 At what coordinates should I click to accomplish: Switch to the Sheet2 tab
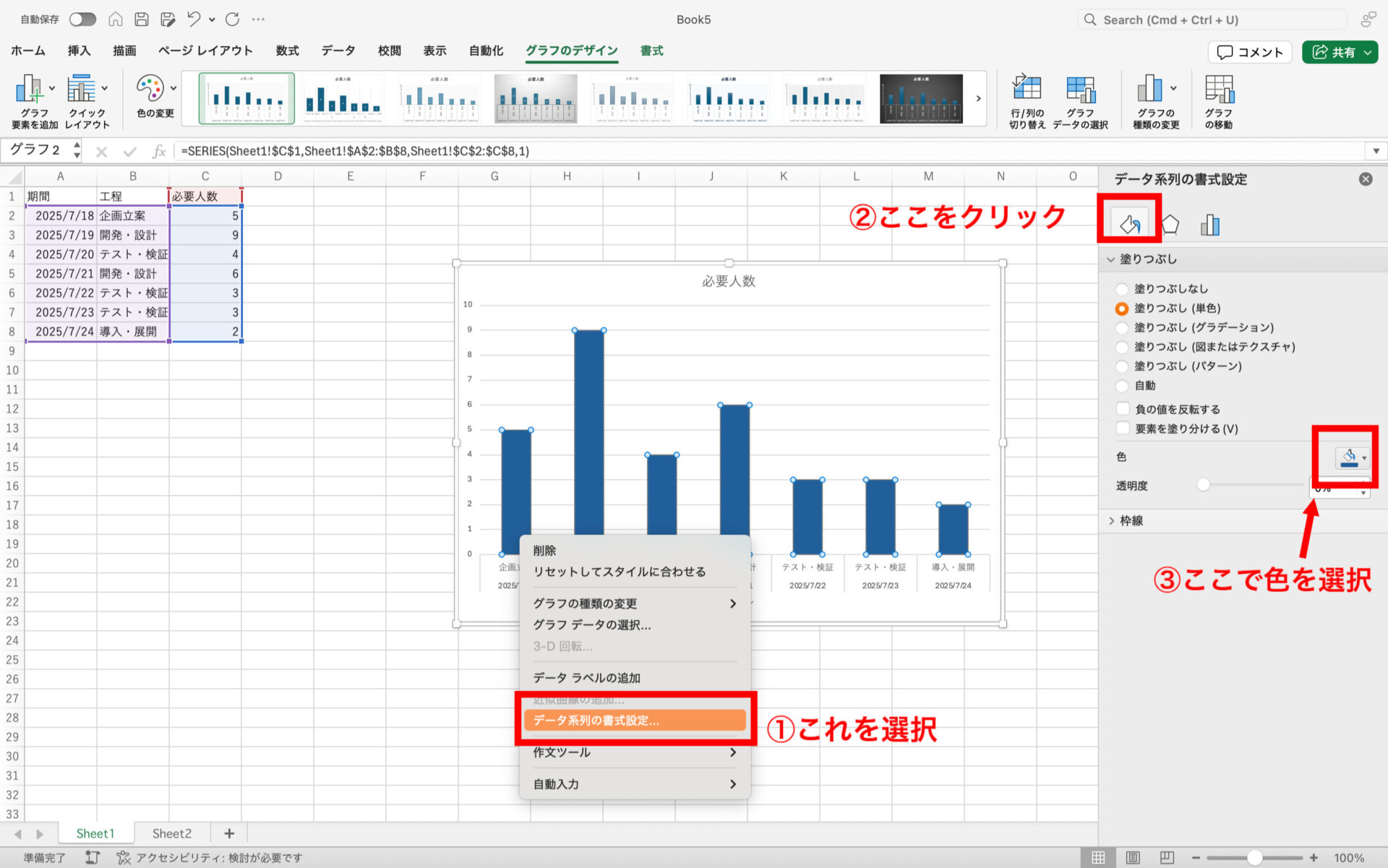click(171, 833)
